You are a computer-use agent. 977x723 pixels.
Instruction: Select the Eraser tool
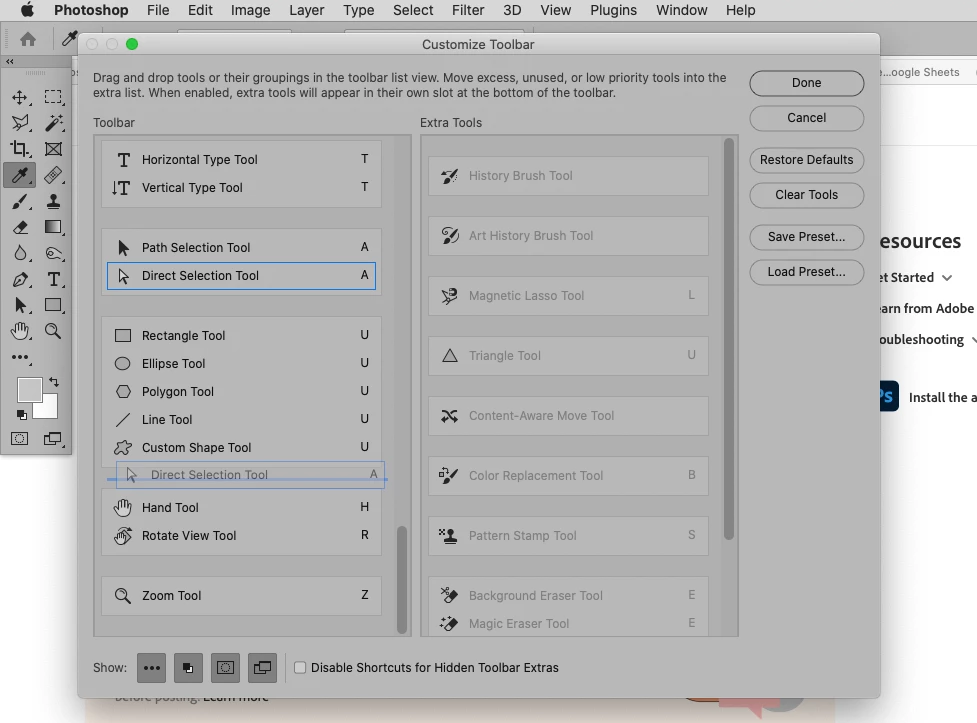click(20, 227)
